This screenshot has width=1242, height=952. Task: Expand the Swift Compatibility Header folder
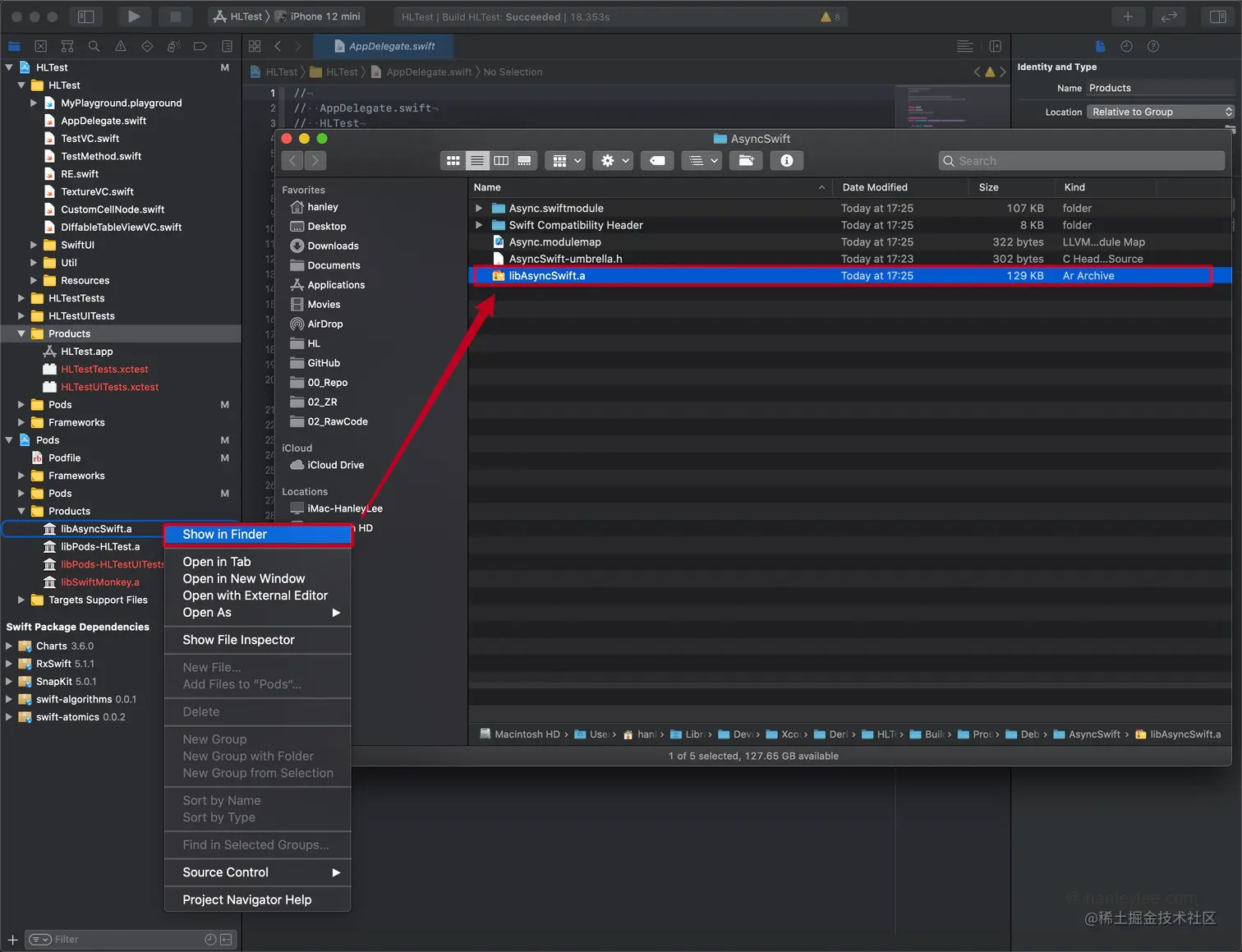click(479, 225)
